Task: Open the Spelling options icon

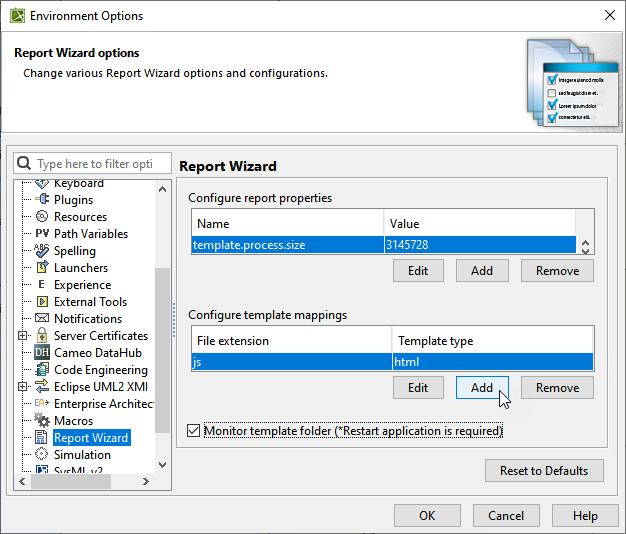Action: coord(42,251)
